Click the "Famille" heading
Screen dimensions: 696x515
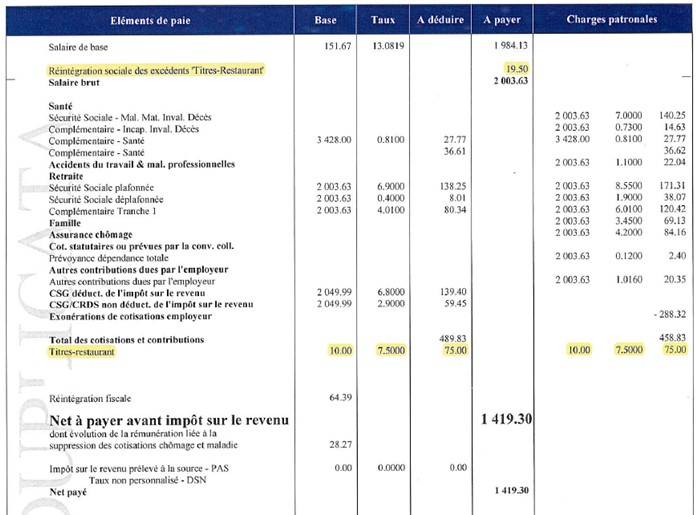[x=65, y=223]
